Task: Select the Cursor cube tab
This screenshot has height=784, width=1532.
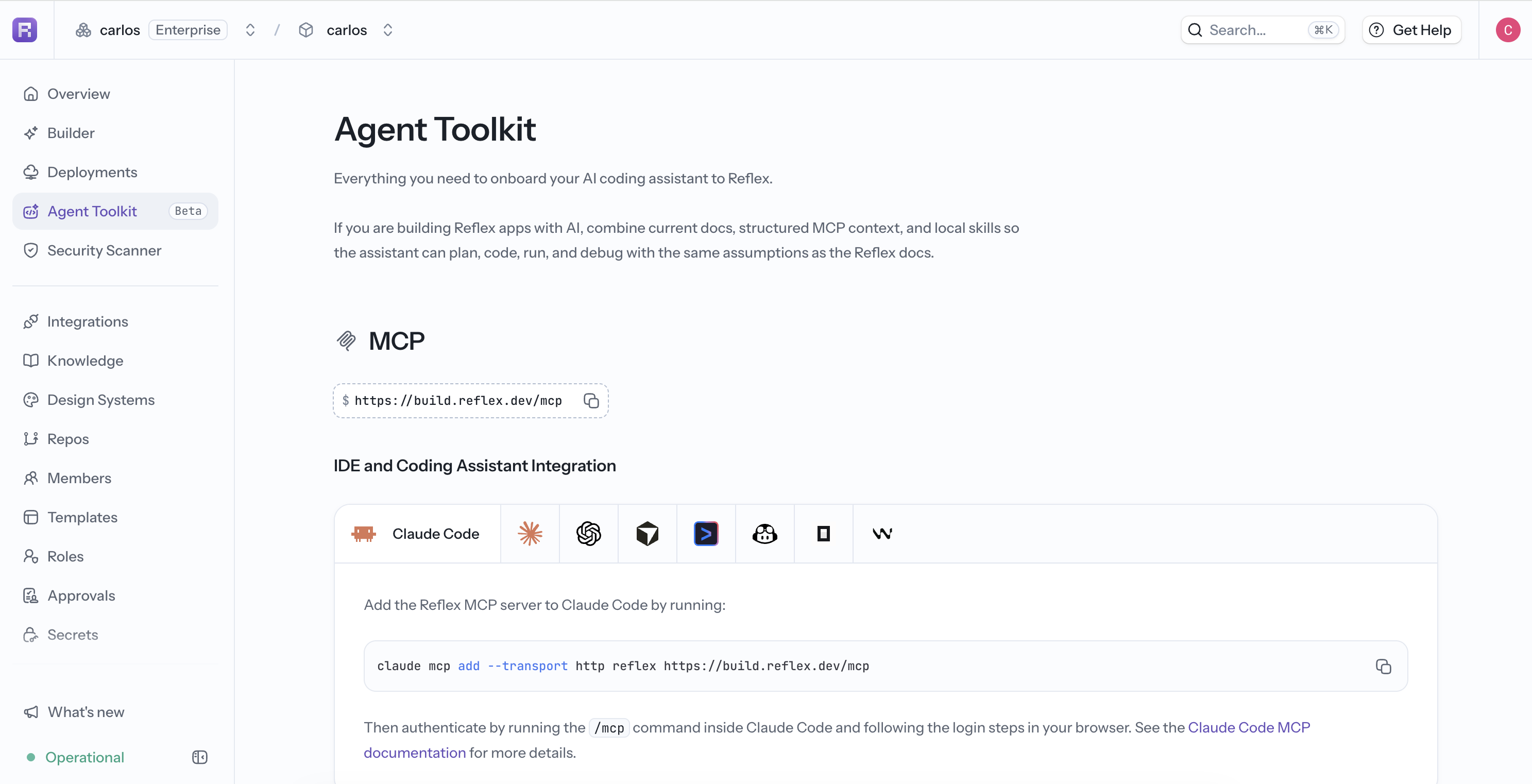Action: tap(647, 534)
